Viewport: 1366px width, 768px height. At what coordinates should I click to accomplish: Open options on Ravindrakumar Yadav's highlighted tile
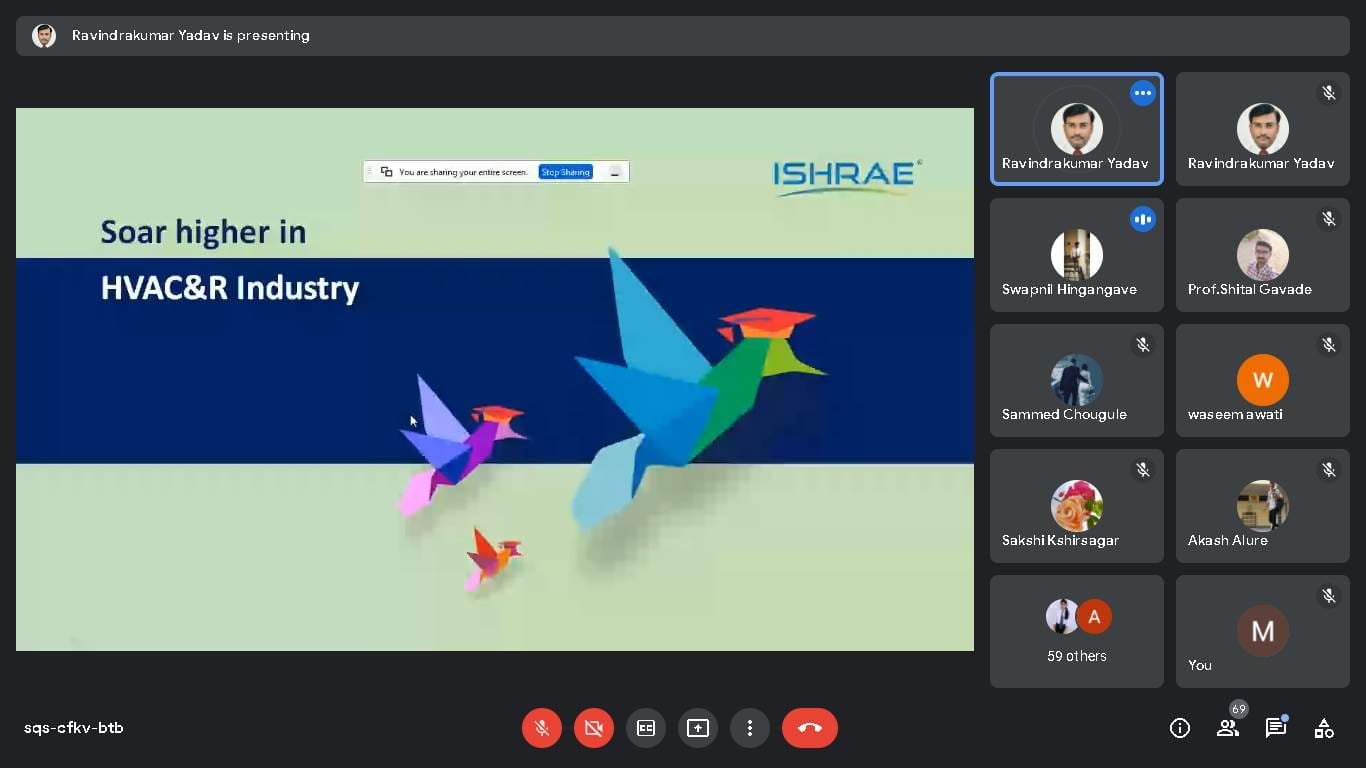pyautogui.click(x=1142, y=93)
